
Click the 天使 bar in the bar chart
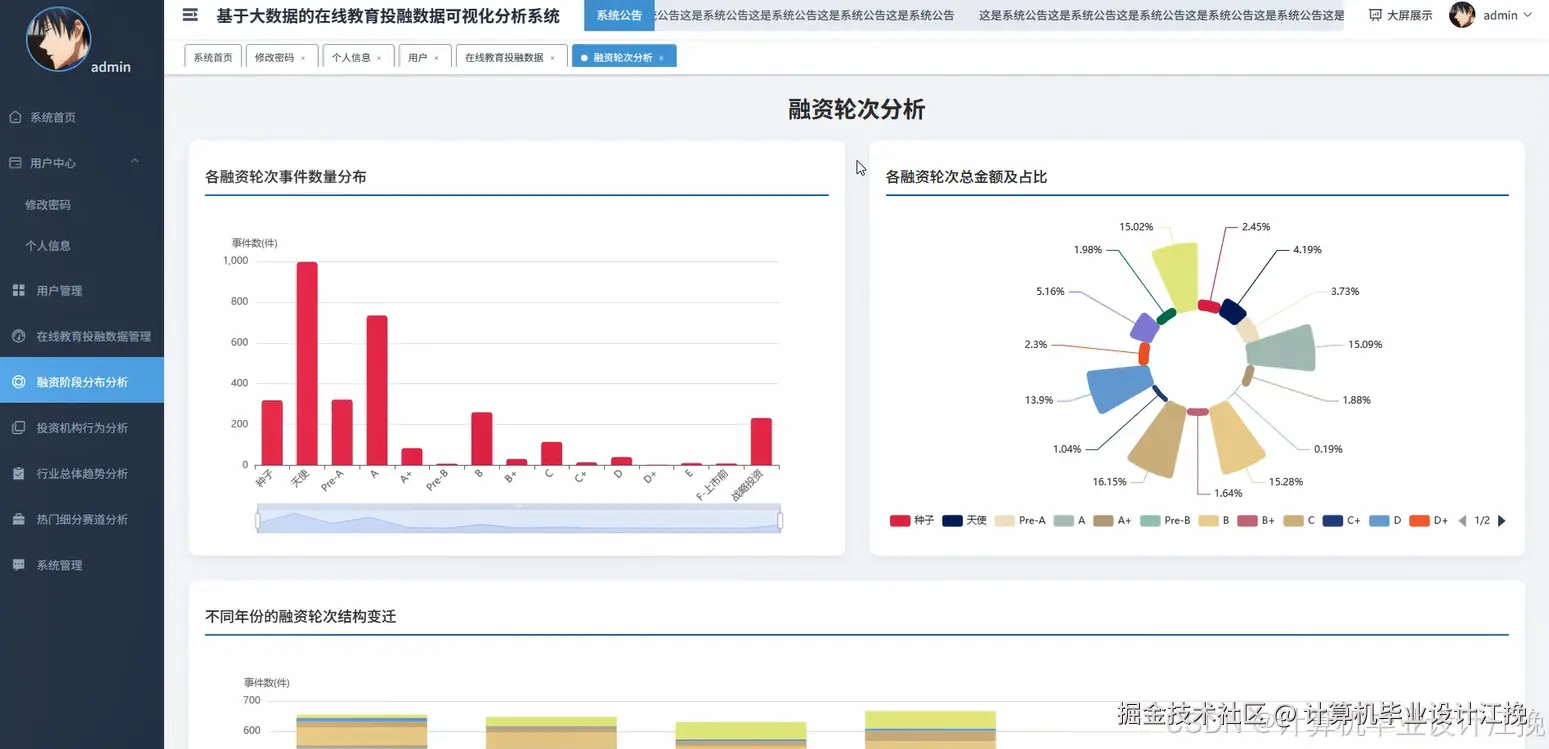307,364
